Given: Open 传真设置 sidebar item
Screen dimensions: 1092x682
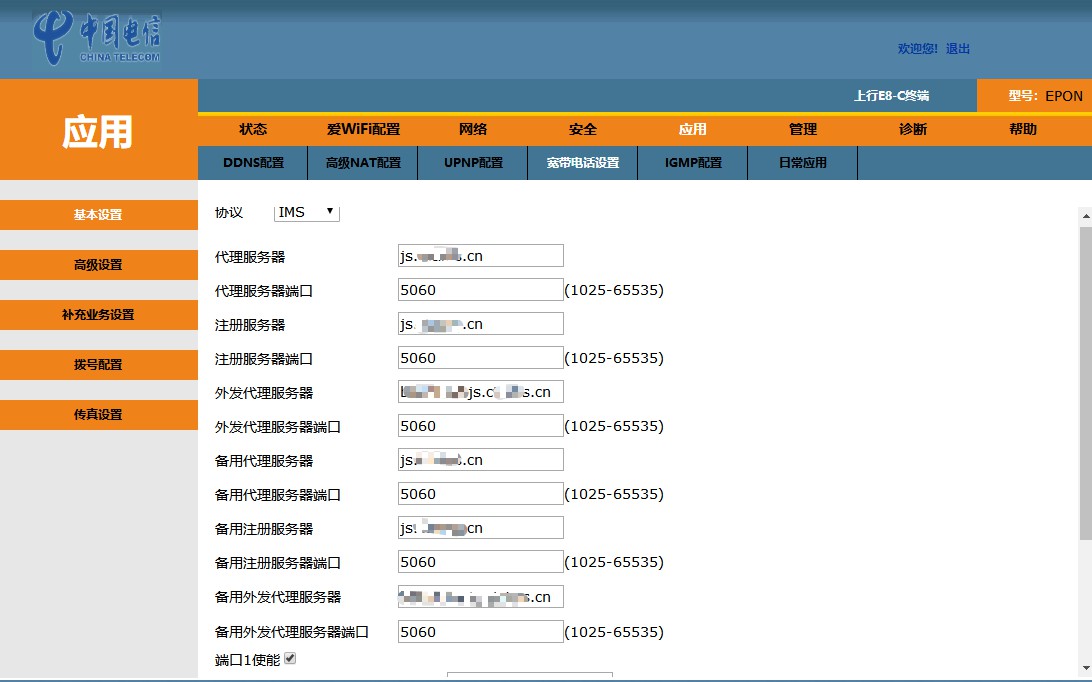Looking at the screenshot, I should pyautogui.click(x=98, y=415).
